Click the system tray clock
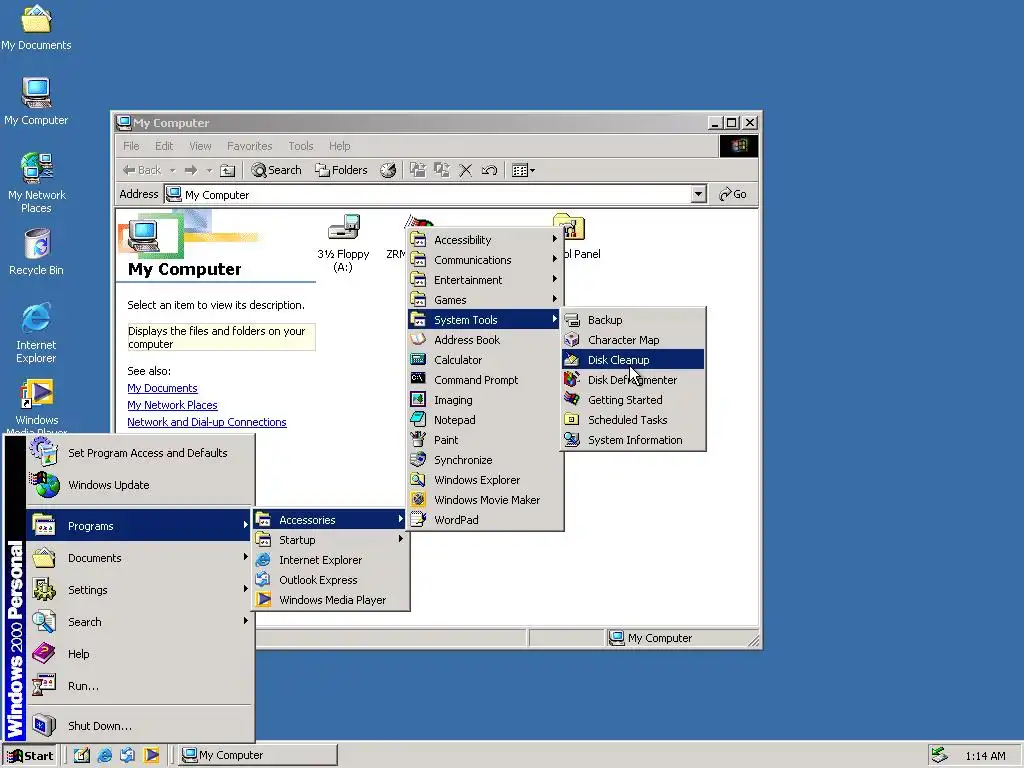 pos(985,756)
